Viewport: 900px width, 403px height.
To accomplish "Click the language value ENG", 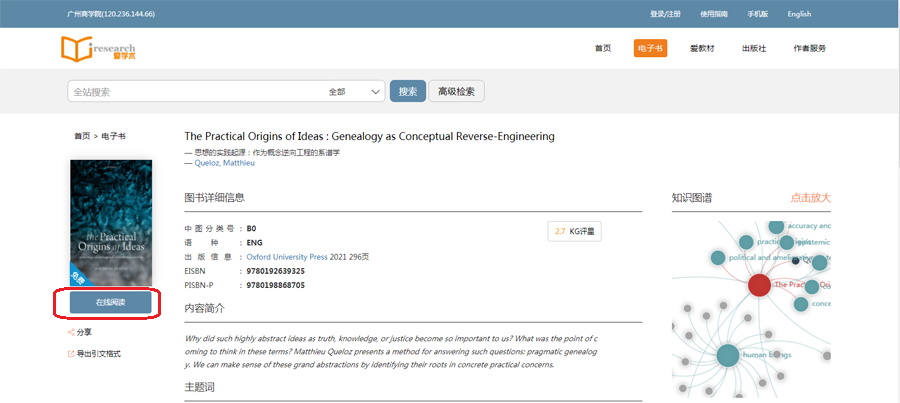I will pyautogui.click(x=254, y=242).
